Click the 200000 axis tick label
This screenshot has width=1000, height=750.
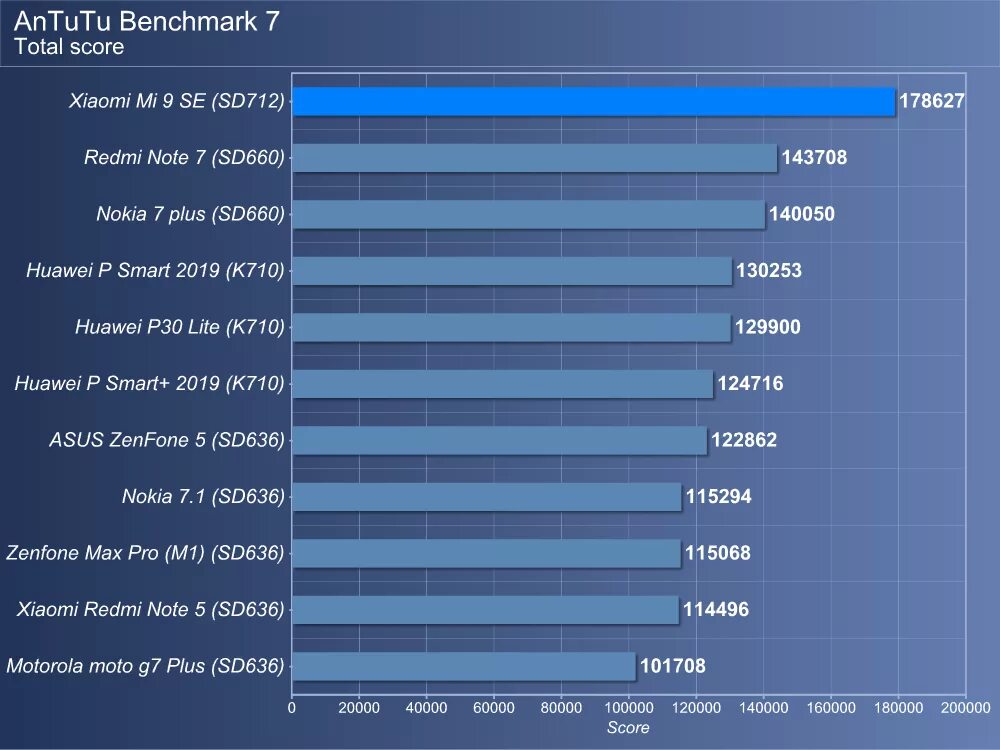pyautogui.click(x=966, y=708)
